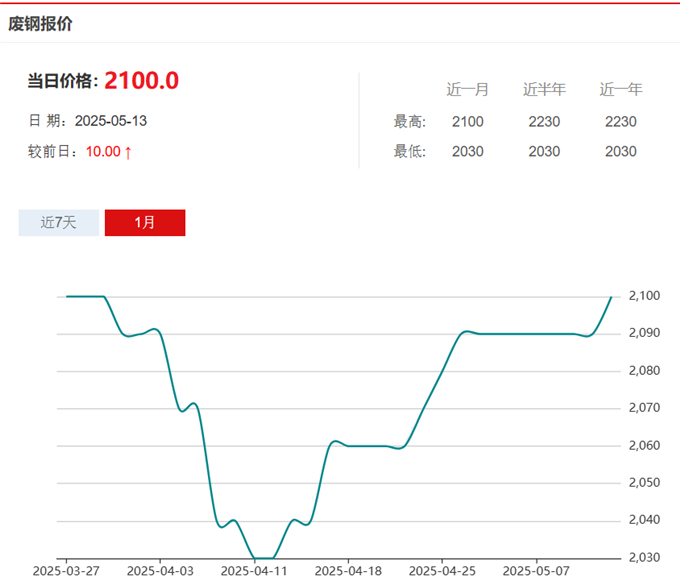
Task: Click the 近一月 column header
Action: click(x=468, y=89)
